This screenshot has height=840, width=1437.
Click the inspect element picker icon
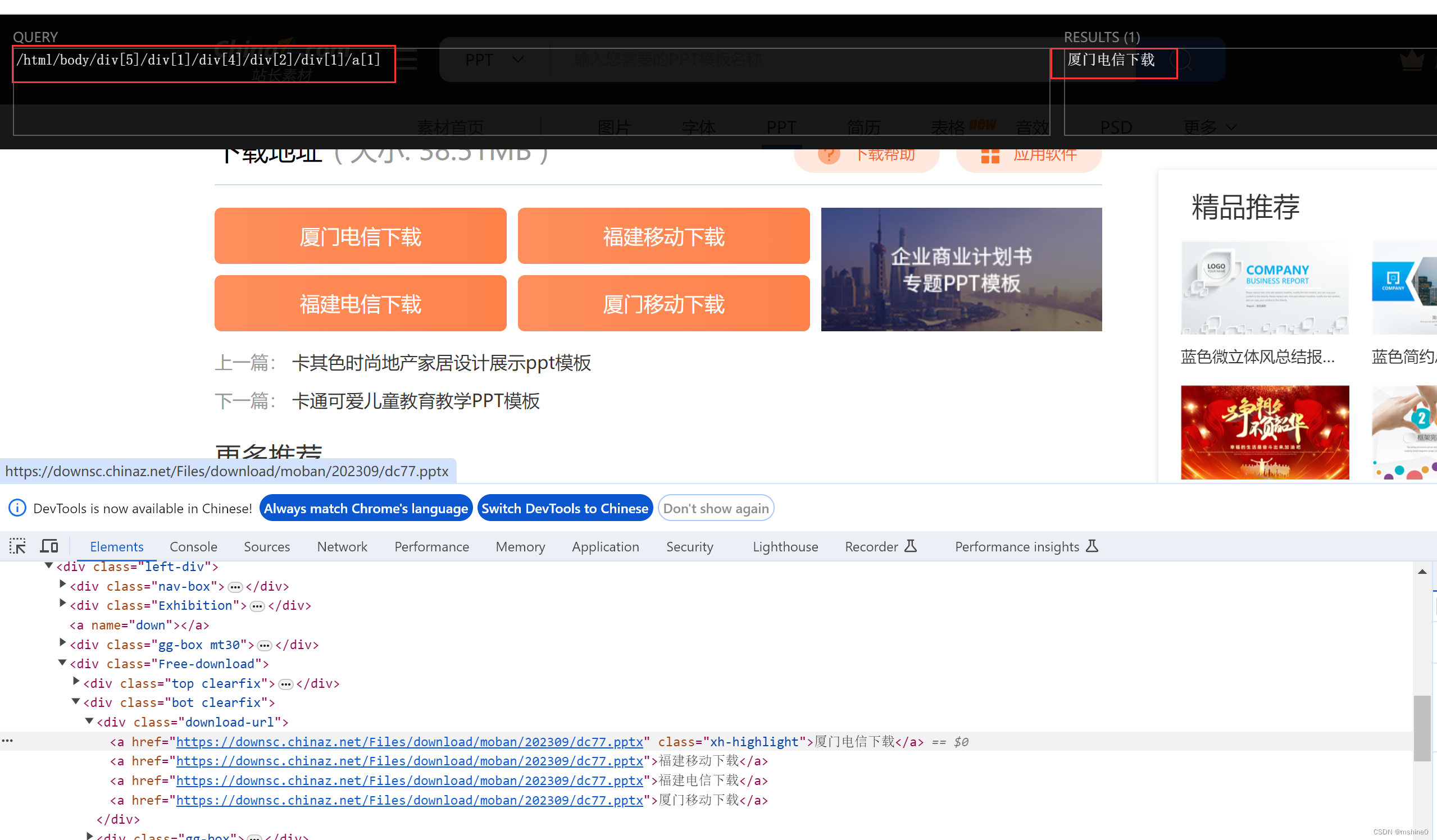point(17,546)
